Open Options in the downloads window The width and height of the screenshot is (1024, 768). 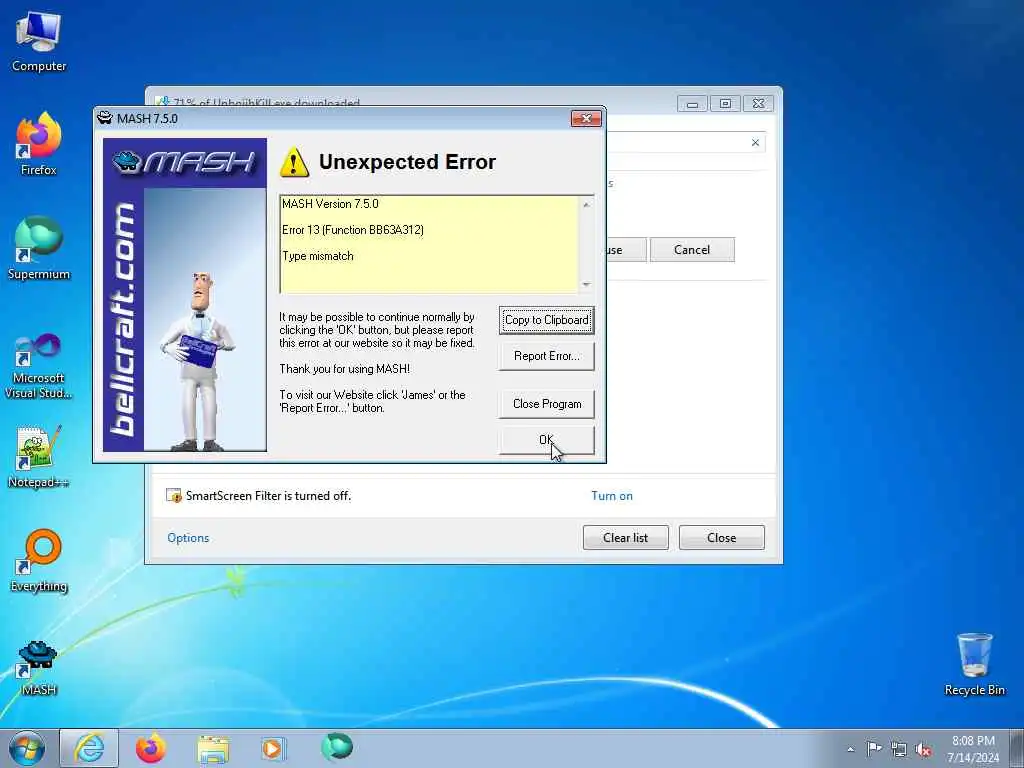click(x=188, y=537)
